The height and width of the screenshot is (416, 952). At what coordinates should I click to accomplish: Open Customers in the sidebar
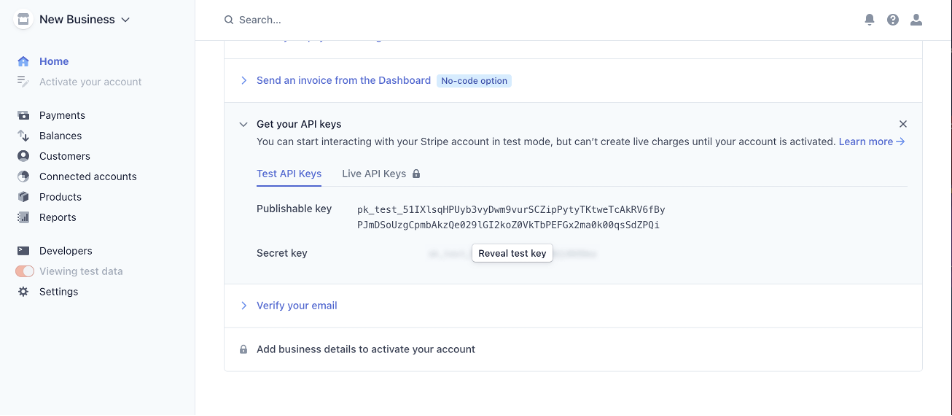pos(64,156)
